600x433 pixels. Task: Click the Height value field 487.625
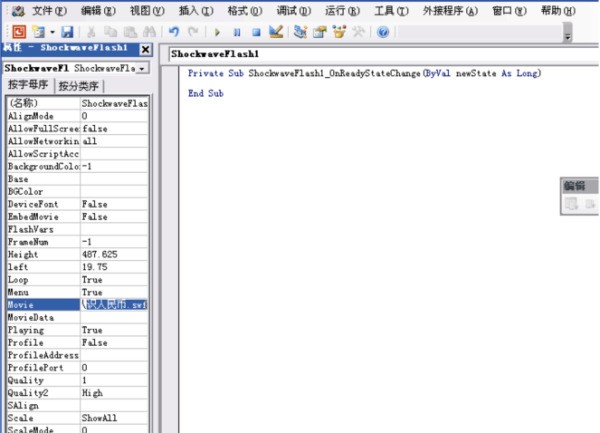pos(113,255)
